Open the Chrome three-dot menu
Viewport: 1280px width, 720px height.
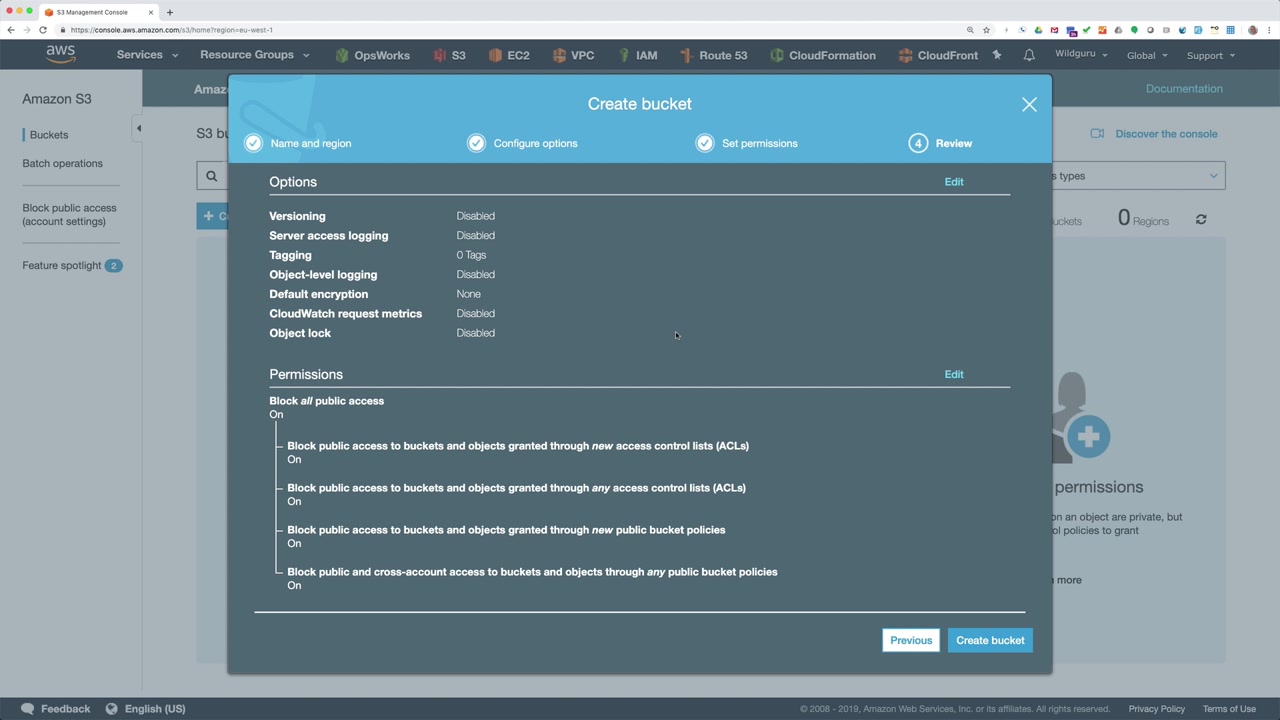(1268, 30)
